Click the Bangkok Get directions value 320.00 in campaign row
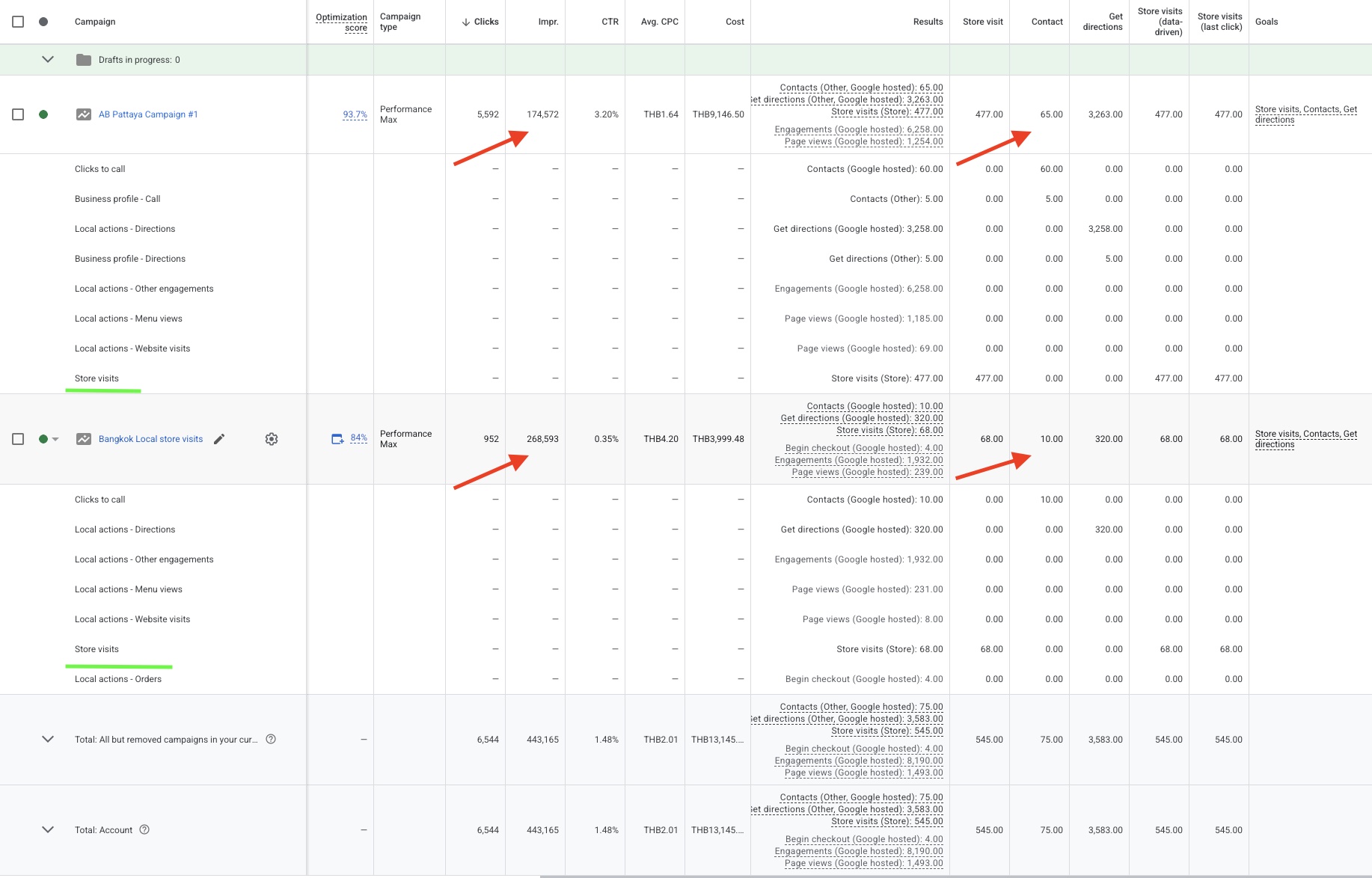Viewport: 1372px width, 878px height. (1109, 439)
